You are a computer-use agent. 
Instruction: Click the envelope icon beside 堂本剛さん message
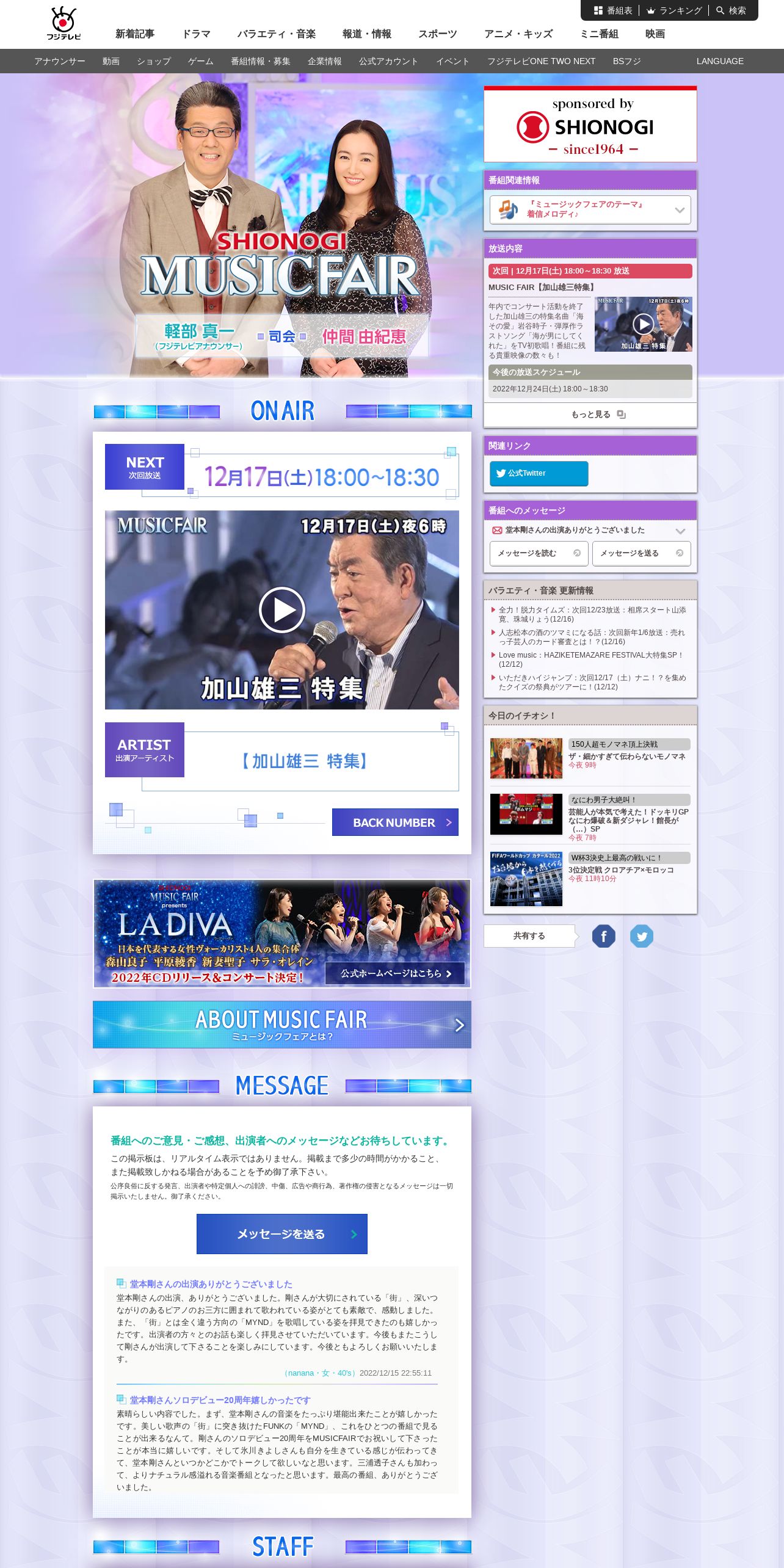pos(497,530)
